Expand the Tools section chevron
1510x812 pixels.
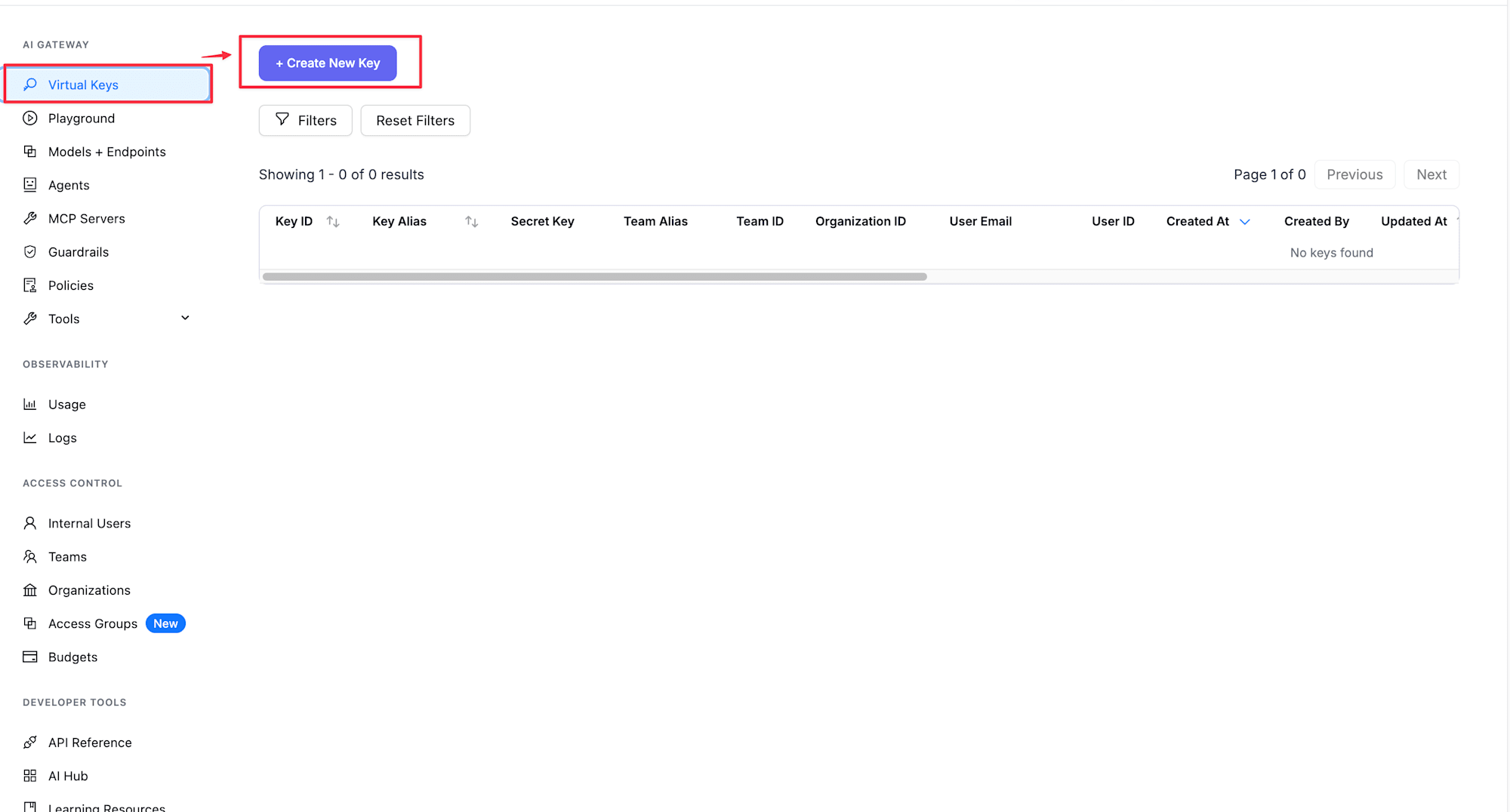coord(185,318)
